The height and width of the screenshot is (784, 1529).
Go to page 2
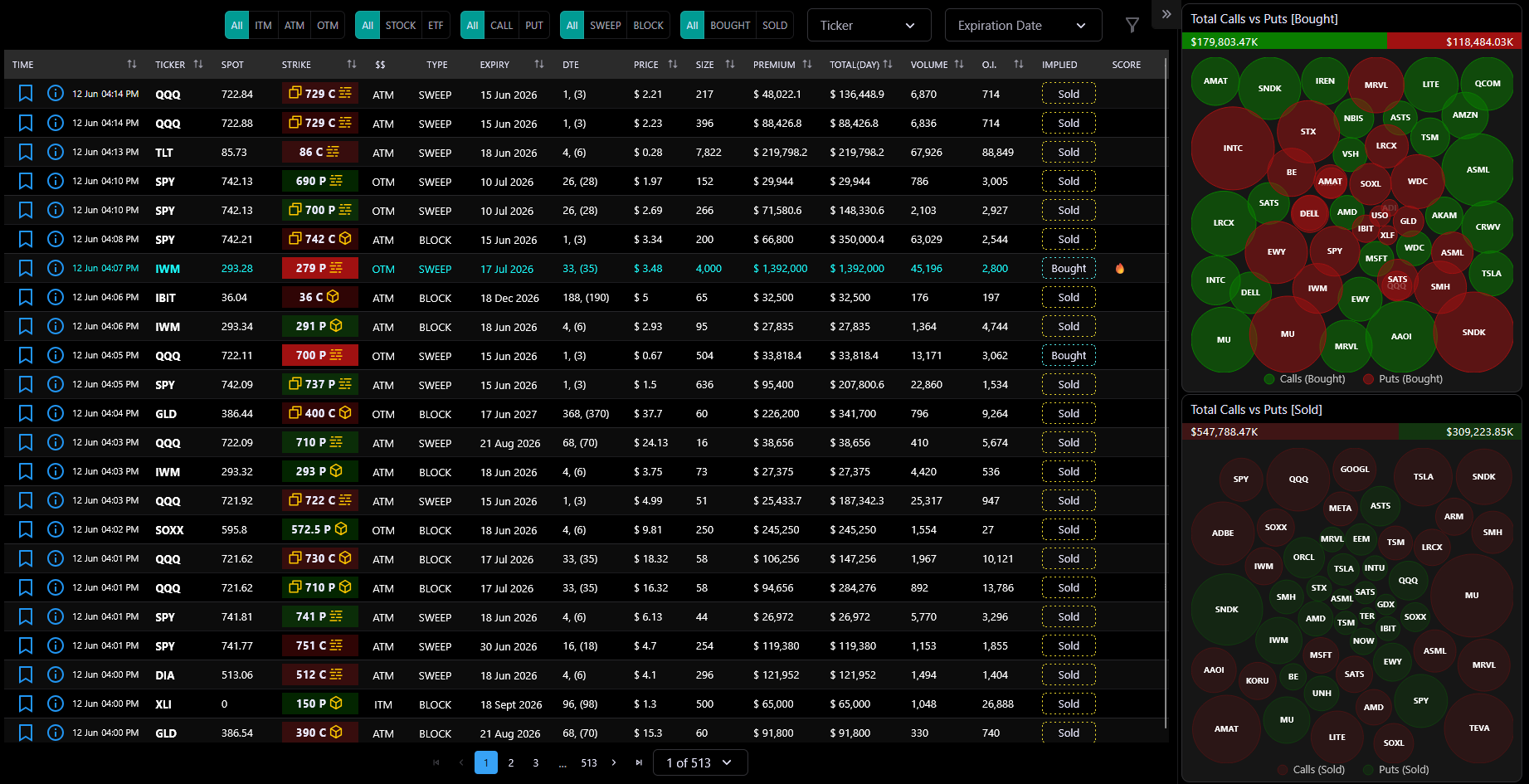pos(511,762)
